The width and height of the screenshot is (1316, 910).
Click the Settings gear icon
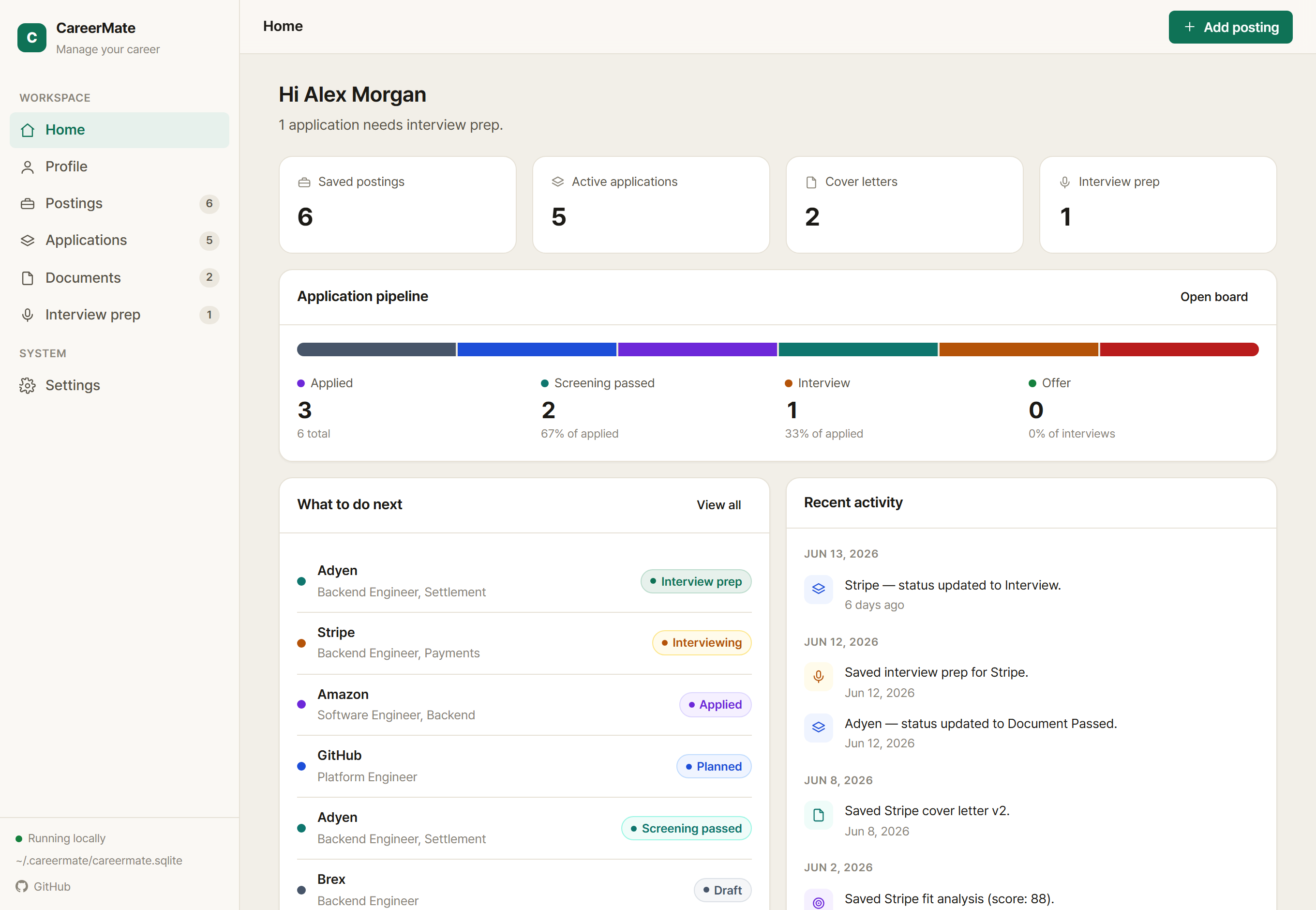click(x=28, y=385)
